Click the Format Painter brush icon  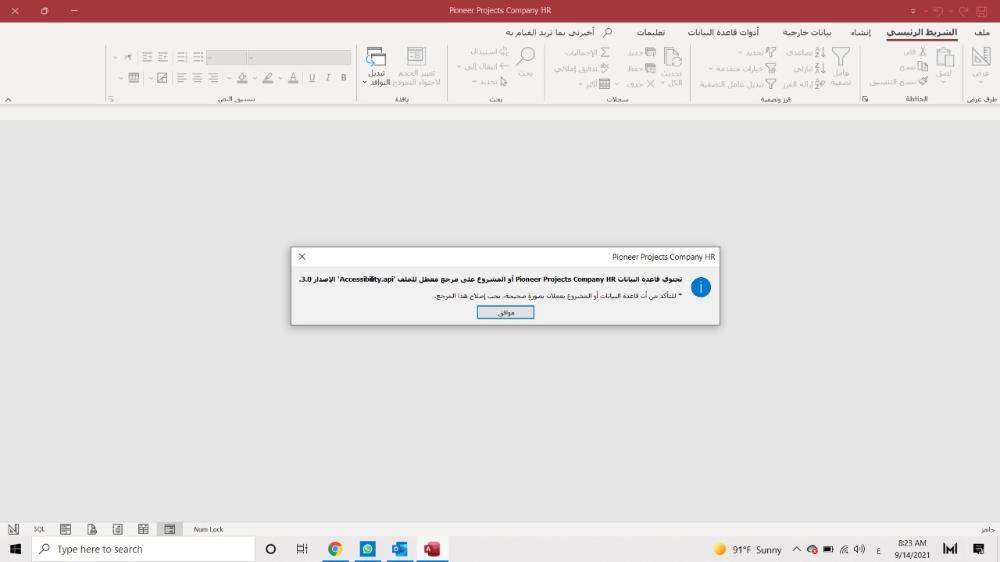[923, 82]
